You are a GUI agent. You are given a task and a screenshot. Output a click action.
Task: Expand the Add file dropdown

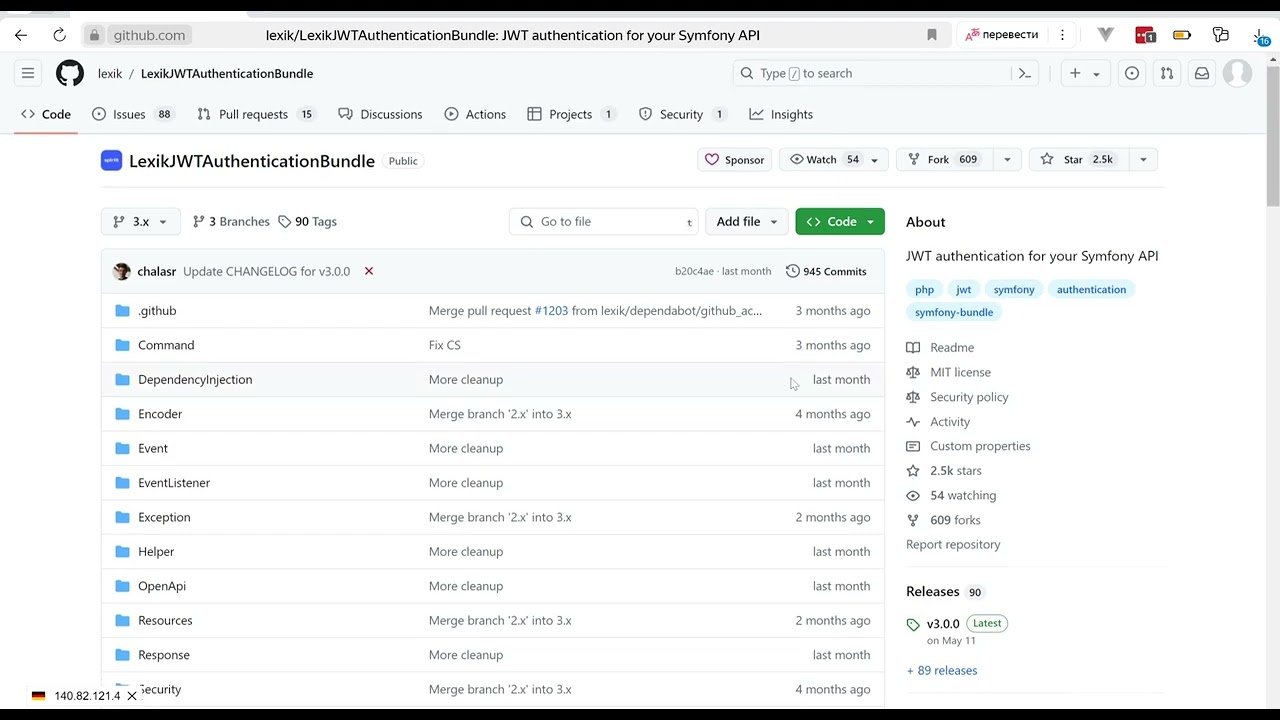tap(747, 222)
